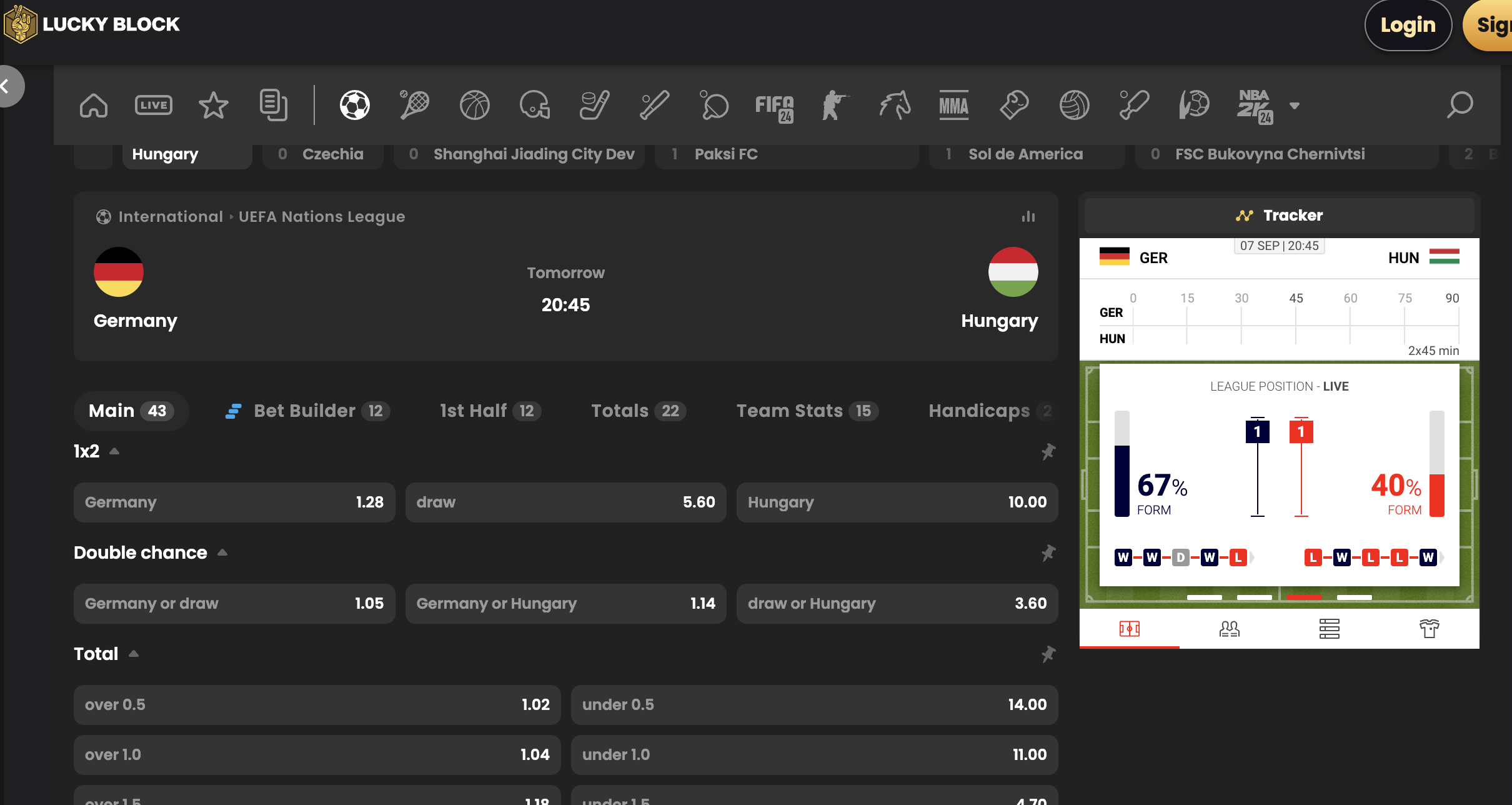Viewport: 1512px width, 805px height.
Task: Open UEFA Nations League breadcrumb link
Action: [322, 217]
